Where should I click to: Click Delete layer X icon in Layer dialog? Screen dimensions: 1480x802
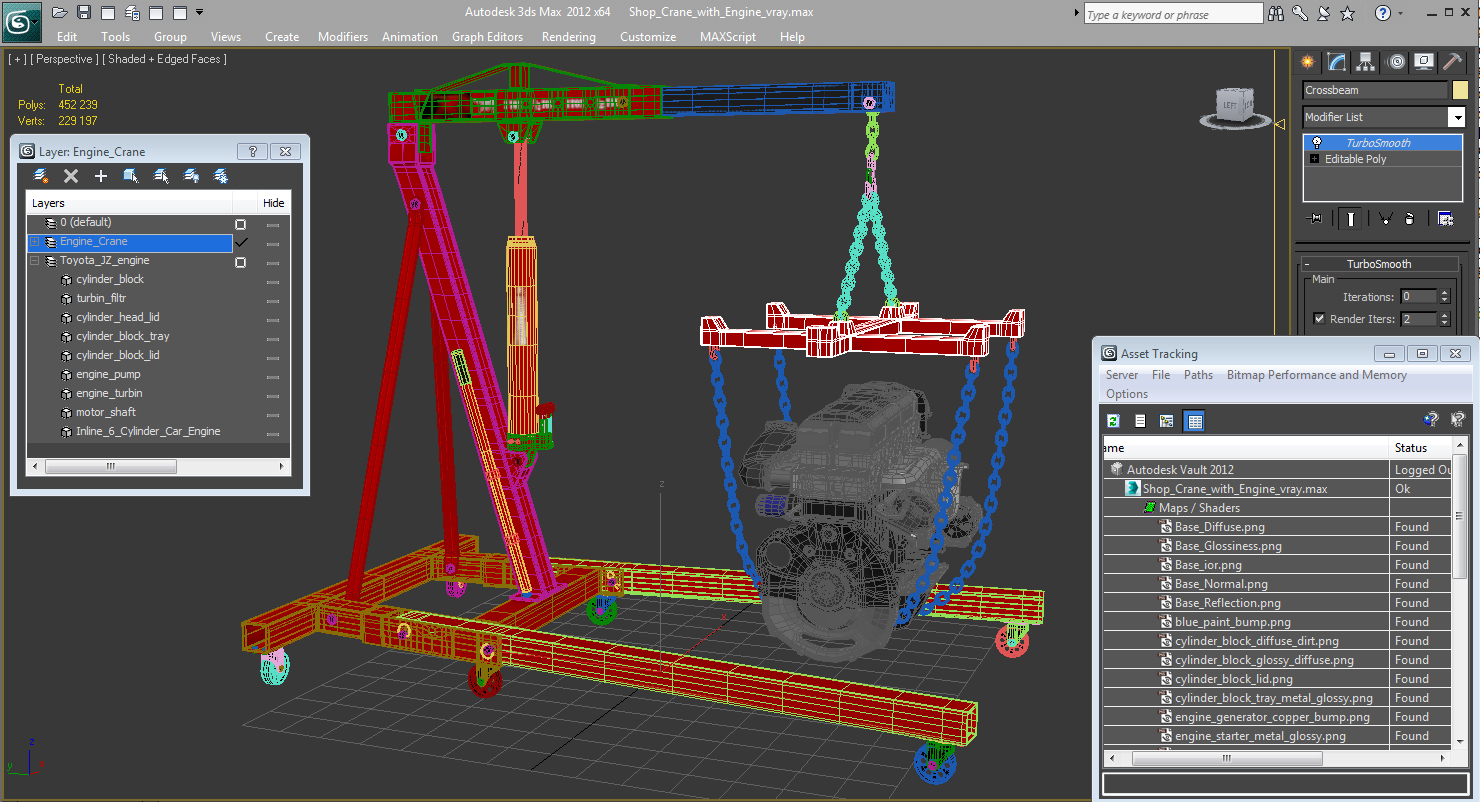point(71,176)
